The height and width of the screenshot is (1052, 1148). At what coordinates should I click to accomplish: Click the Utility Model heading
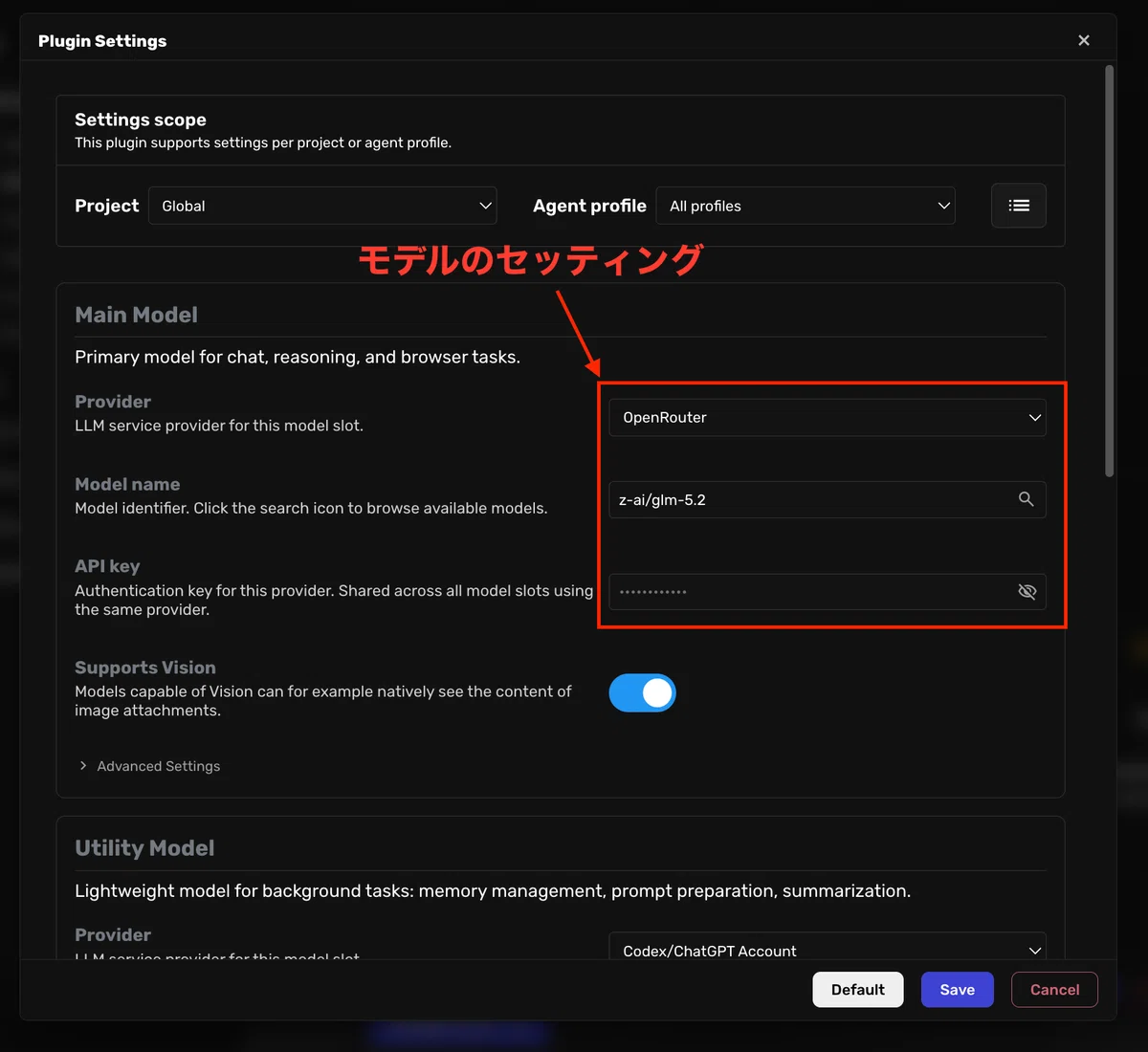tap(144, 848)
